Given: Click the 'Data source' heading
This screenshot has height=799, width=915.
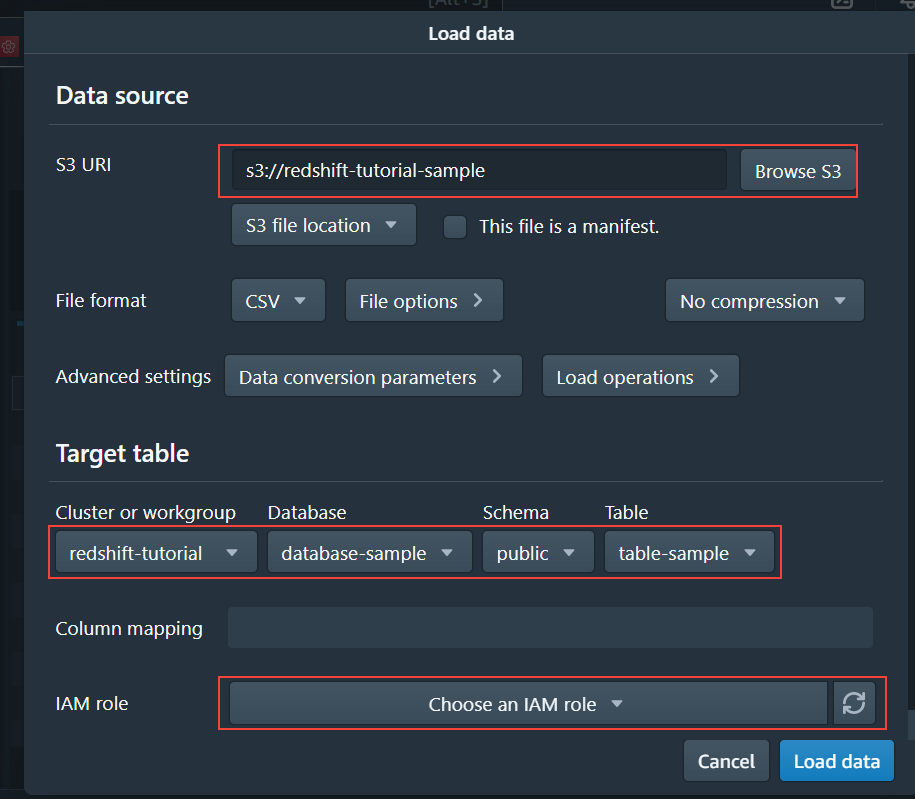Looking at the screenshot, I should point(122,95).
